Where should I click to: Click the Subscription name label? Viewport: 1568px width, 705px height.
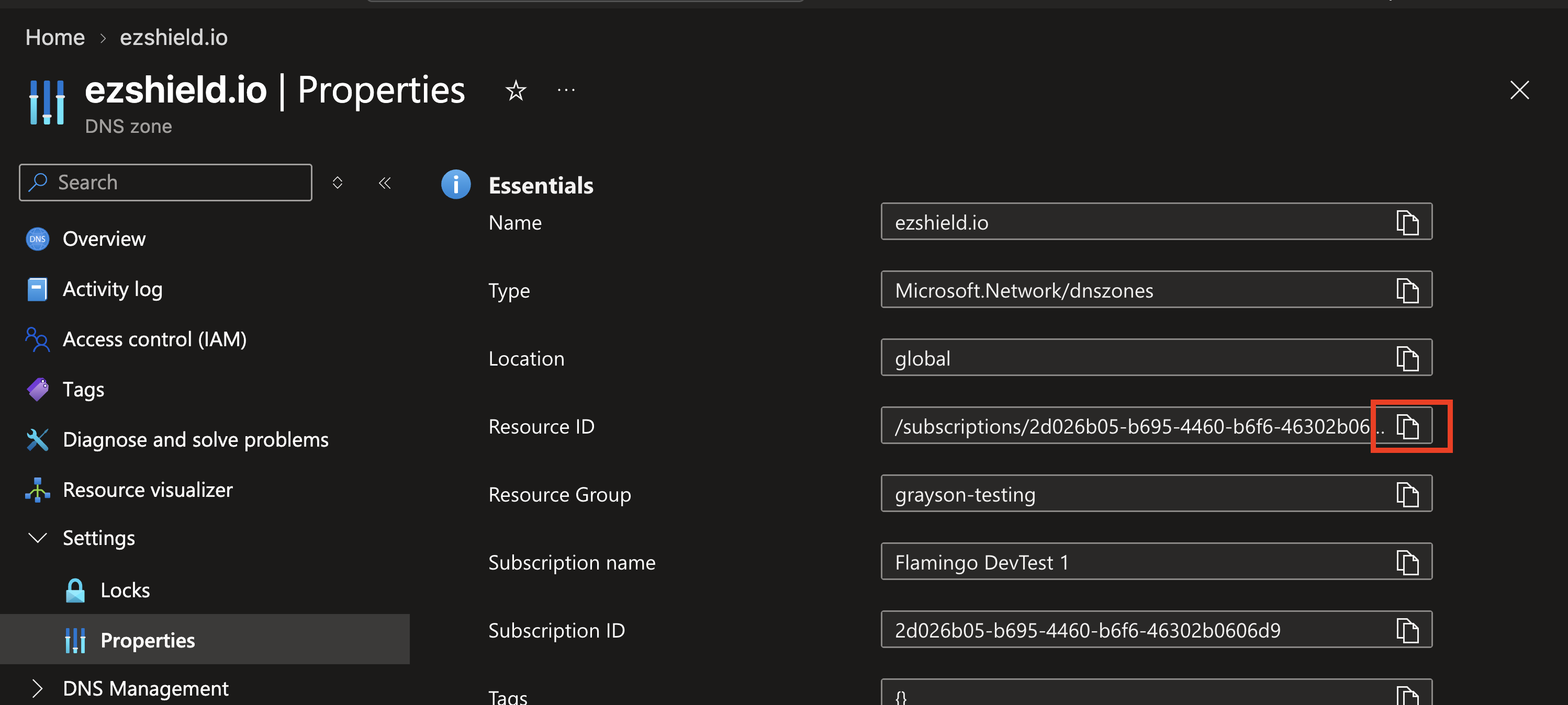pyautogui.click(x=572, y=563)
